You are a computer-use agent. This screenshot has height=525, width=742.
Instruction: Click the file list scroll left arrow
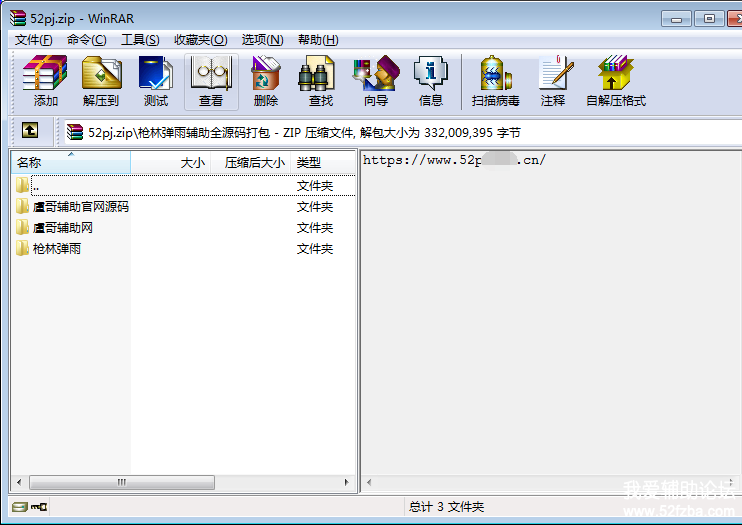19,482
